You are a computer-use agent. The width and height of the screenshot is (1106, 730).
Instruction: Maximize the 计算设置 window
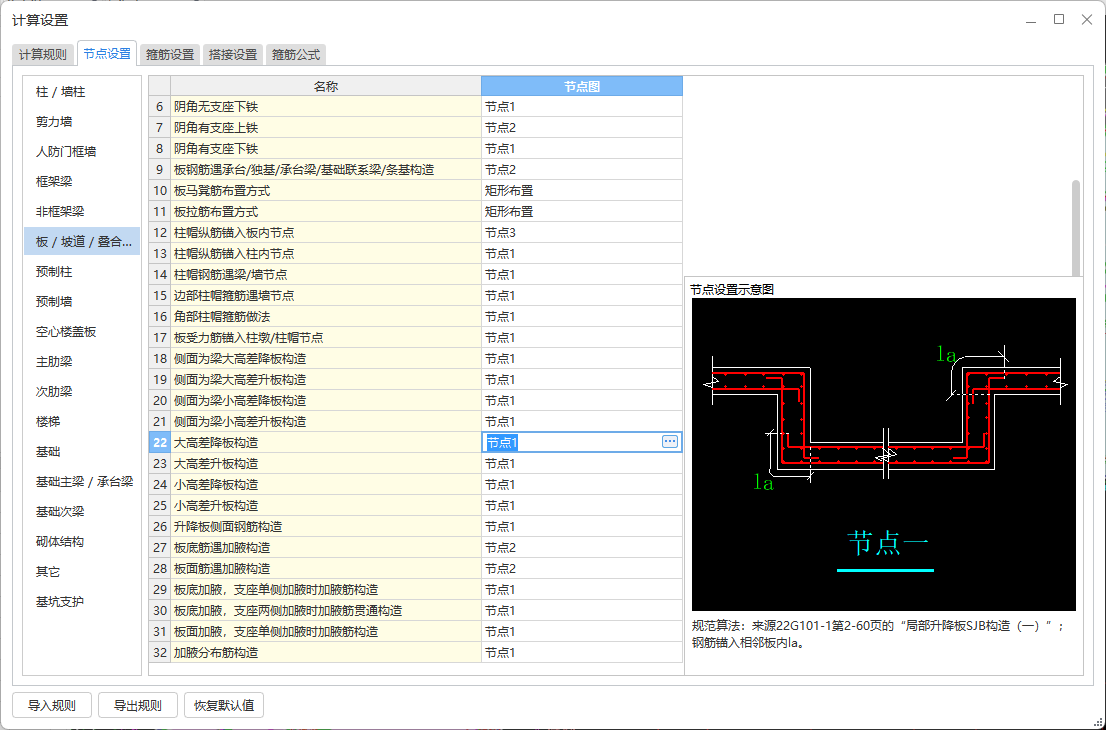click(1059, 20)
